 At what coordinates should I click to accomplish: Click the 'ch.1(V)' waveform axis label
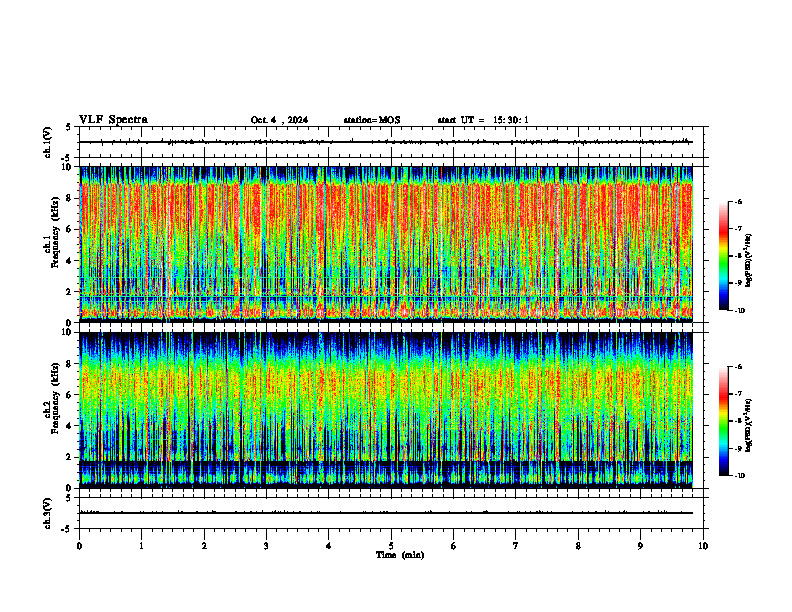point(47,142)
